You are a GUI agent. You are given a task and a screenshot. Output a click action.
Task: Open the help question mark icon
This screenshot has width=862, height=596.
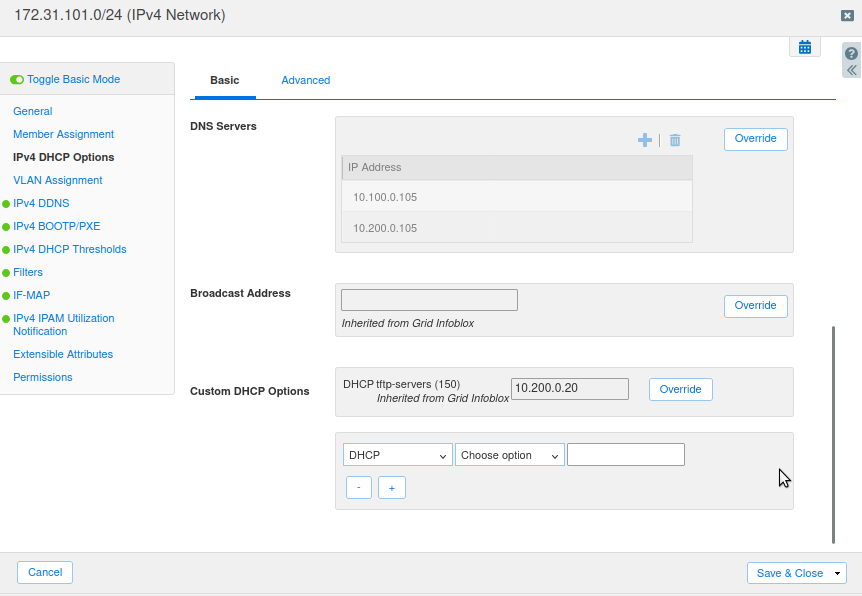pos(851,54)
